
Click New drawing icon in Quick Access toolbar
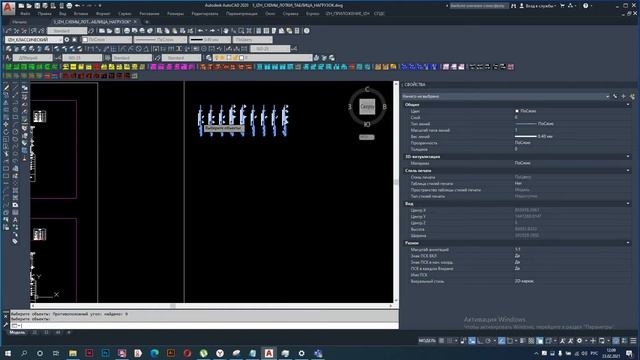click(x=21, y=6)
